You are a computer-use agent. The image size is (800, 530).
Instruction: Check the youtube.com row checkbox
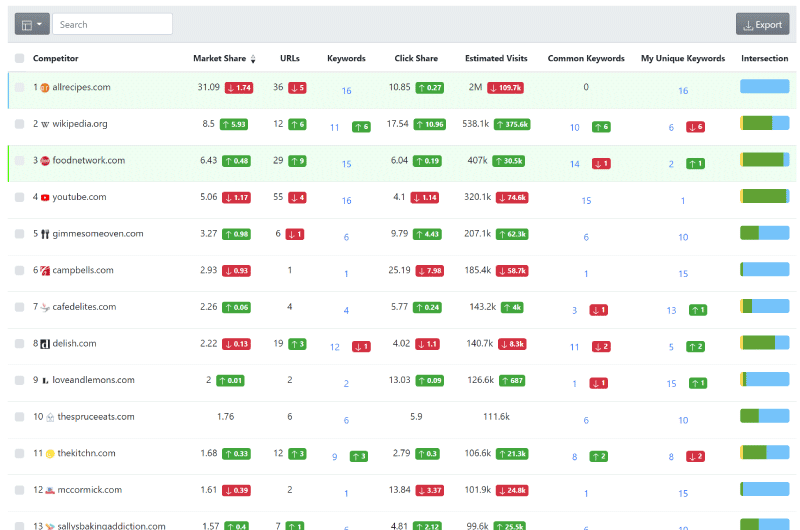pyautogui.click(x=19, y=197)
